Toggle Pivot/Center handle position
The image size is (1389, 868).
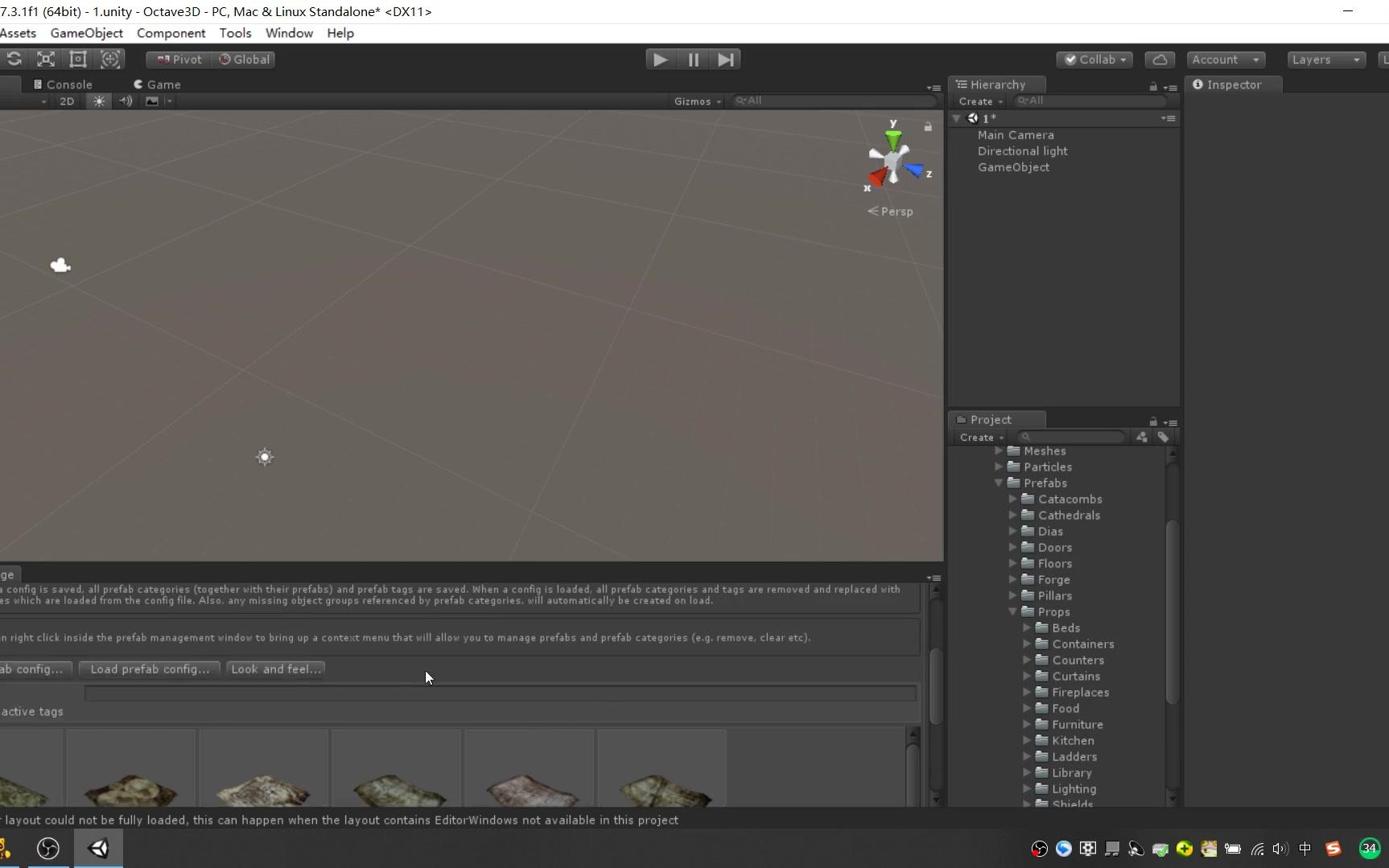179,60
